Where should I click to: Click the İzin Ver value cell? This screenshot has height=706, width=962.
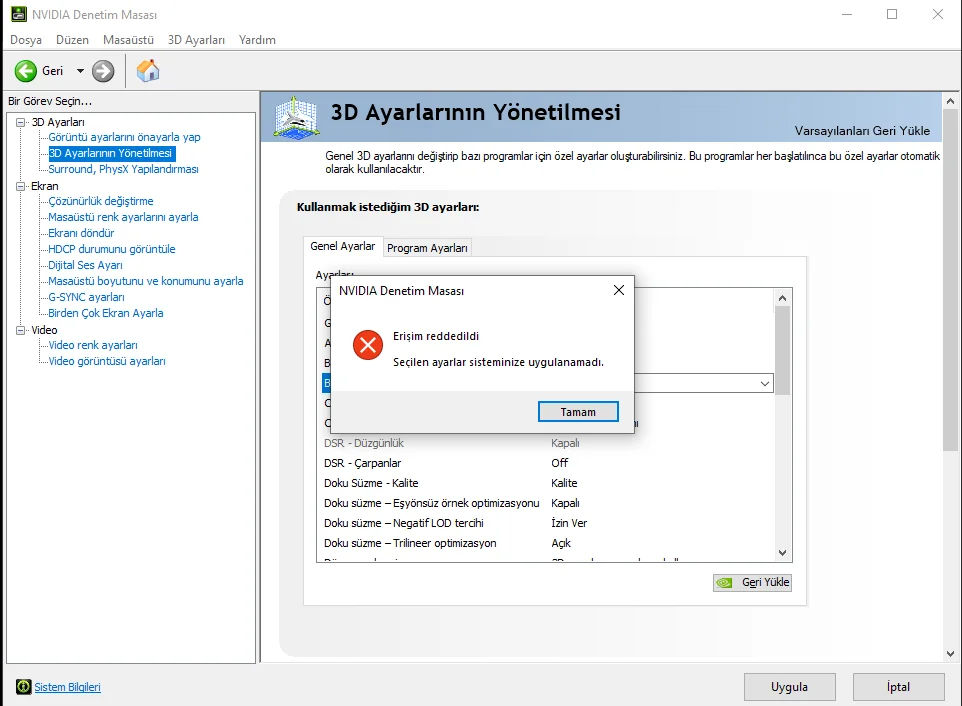click(569, 523)
